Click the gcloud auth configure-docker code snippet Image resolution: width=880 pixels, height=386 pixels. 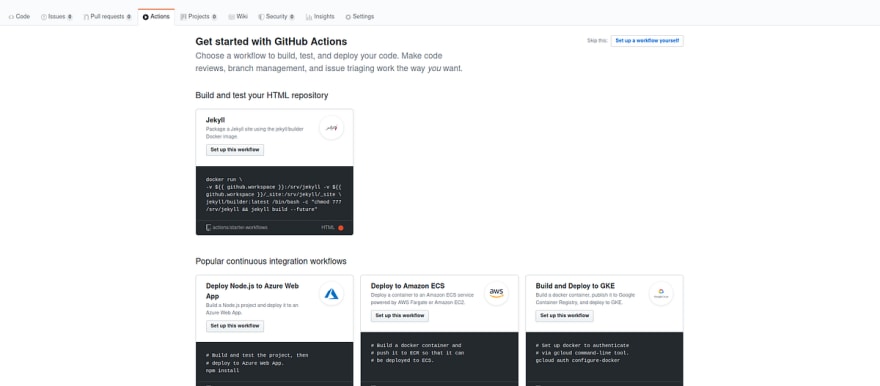tap(583, 353)
